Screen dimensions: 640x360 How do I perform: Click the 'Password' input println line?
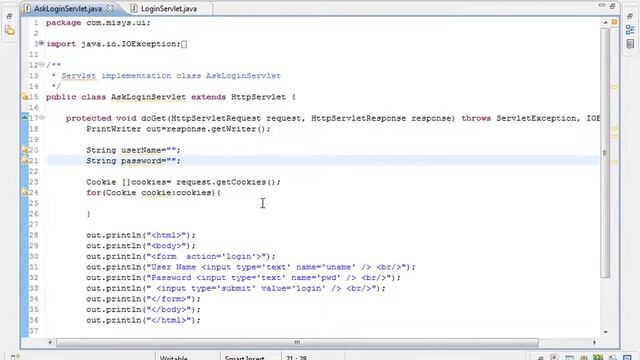tap(243, 278)
